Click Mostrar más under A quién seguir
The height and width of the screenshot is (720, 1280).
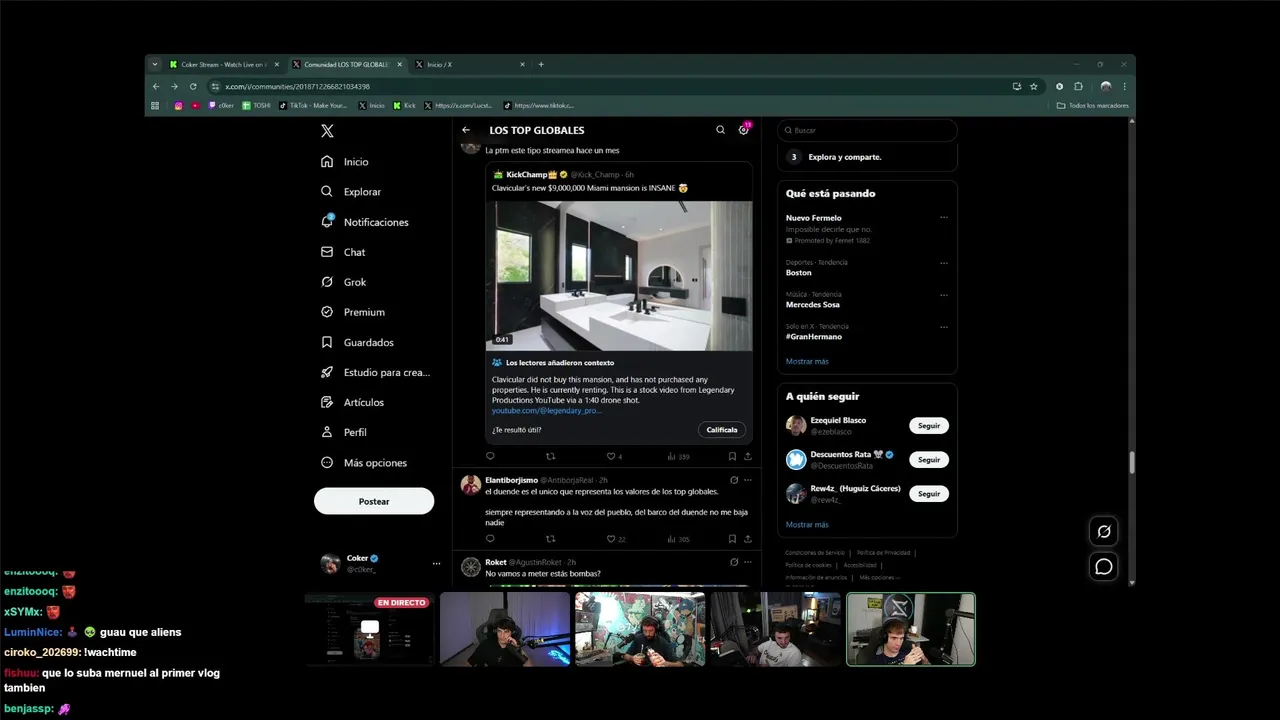807,524
